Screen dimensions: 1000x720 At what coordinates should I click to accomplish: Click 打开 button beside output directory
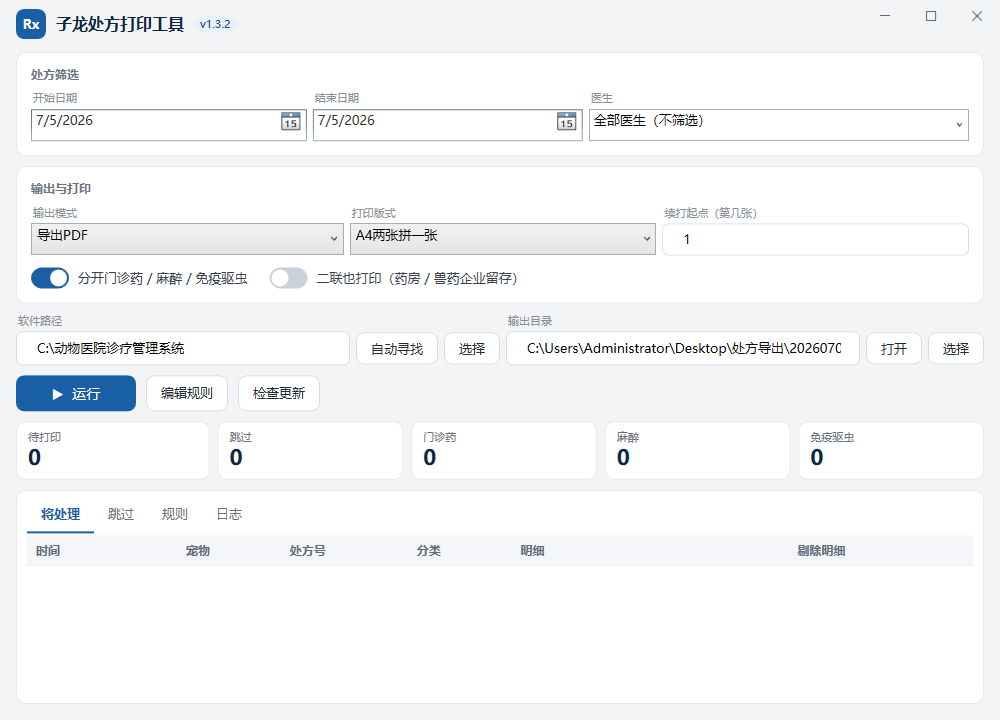[893, 349]
